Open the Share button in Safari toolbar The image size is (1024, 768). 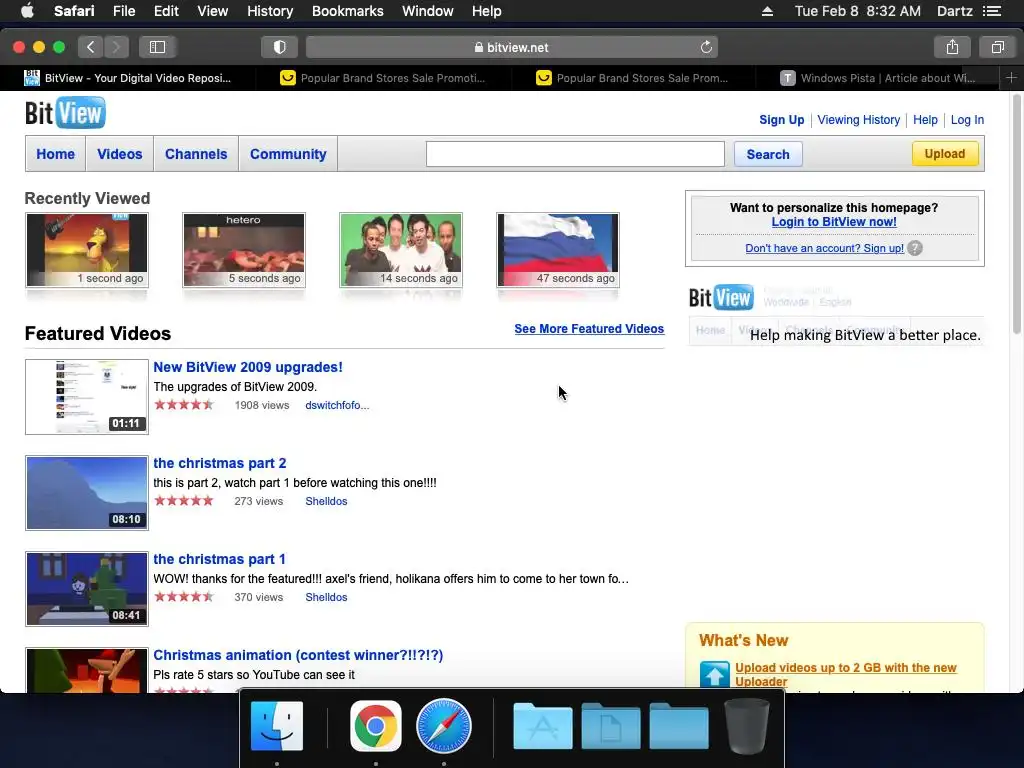tap(952, 47)
